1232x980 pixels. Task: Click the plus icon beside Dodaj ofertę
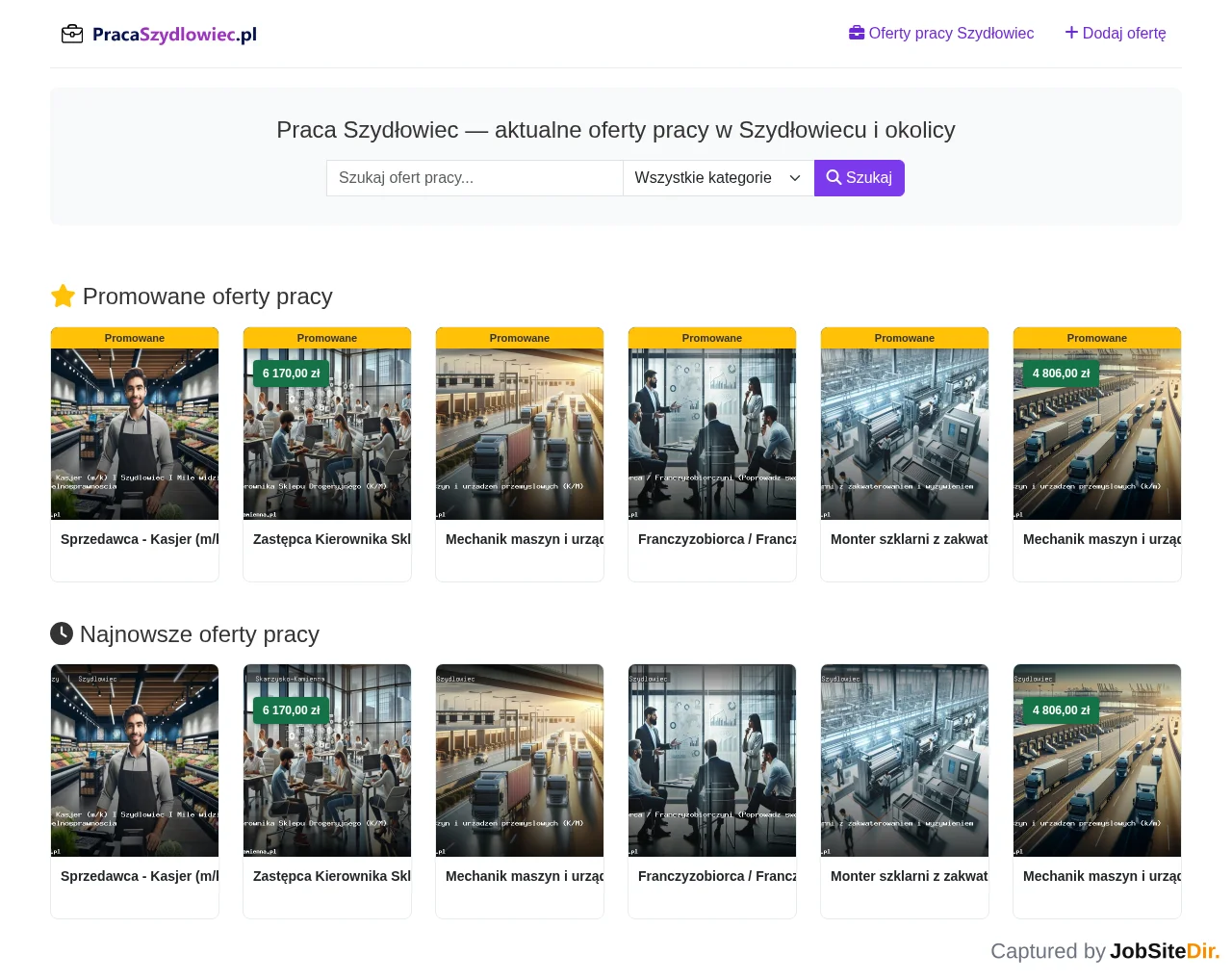[1071, 33]
